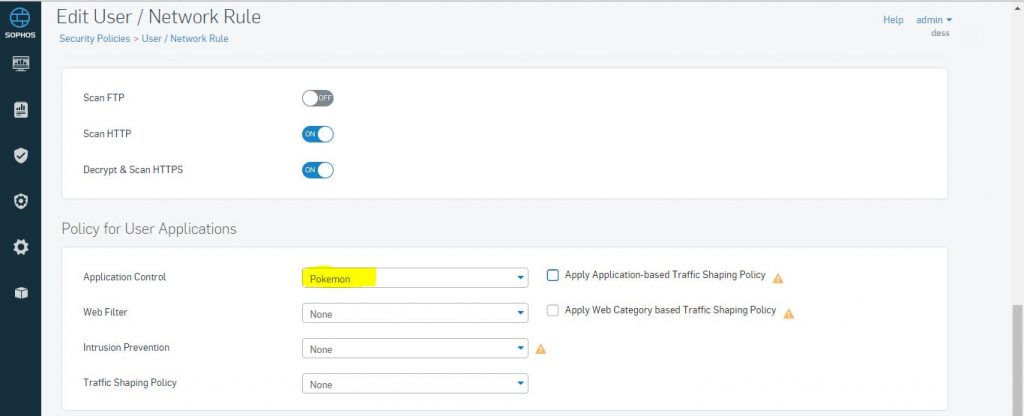Open the shield gear sidebar icon

[x=21, y=201]
